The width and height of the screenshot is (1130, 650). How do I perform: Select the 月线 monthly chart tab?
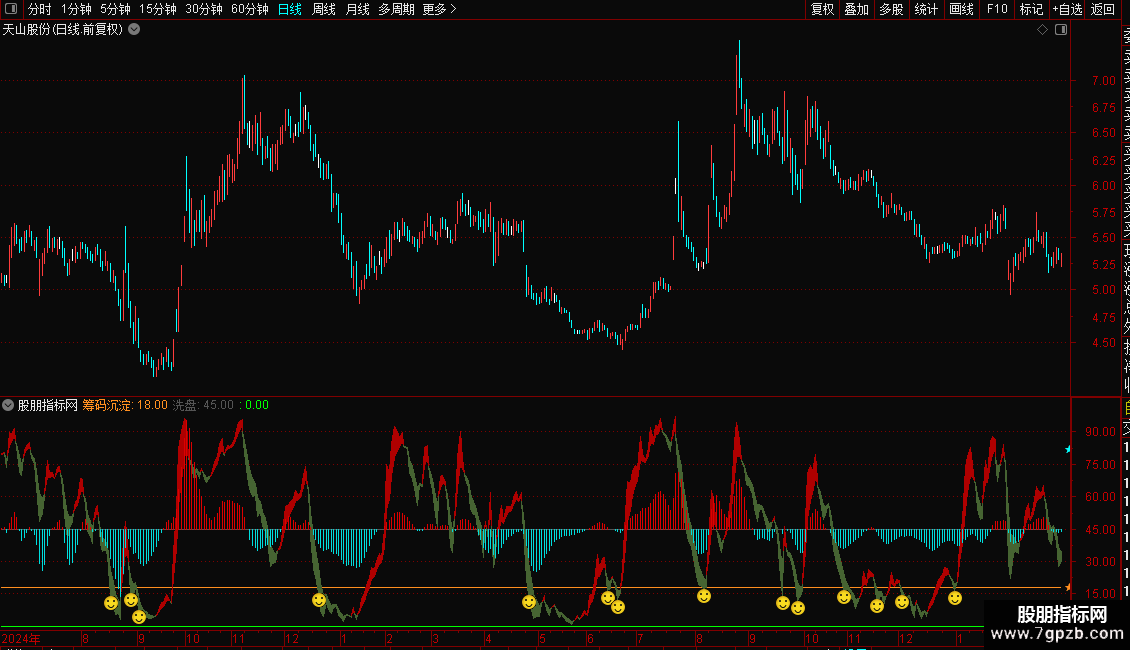[x=358, y=9]
